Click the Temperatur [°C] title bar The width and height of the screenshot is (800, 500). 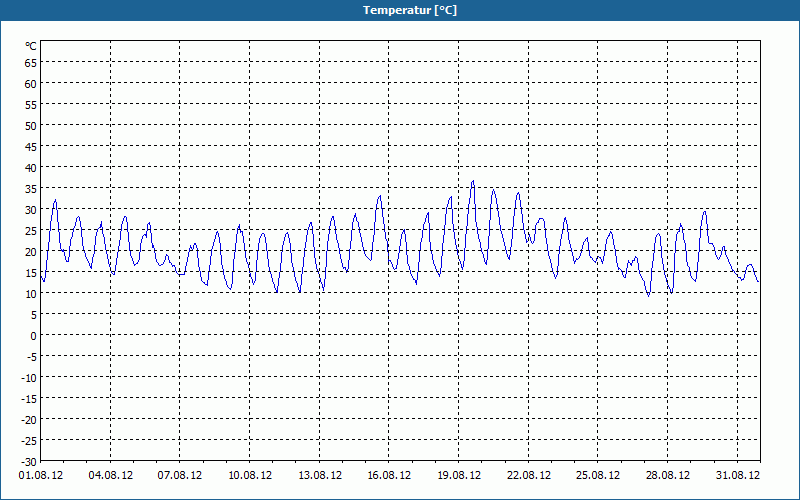(400, 10)
